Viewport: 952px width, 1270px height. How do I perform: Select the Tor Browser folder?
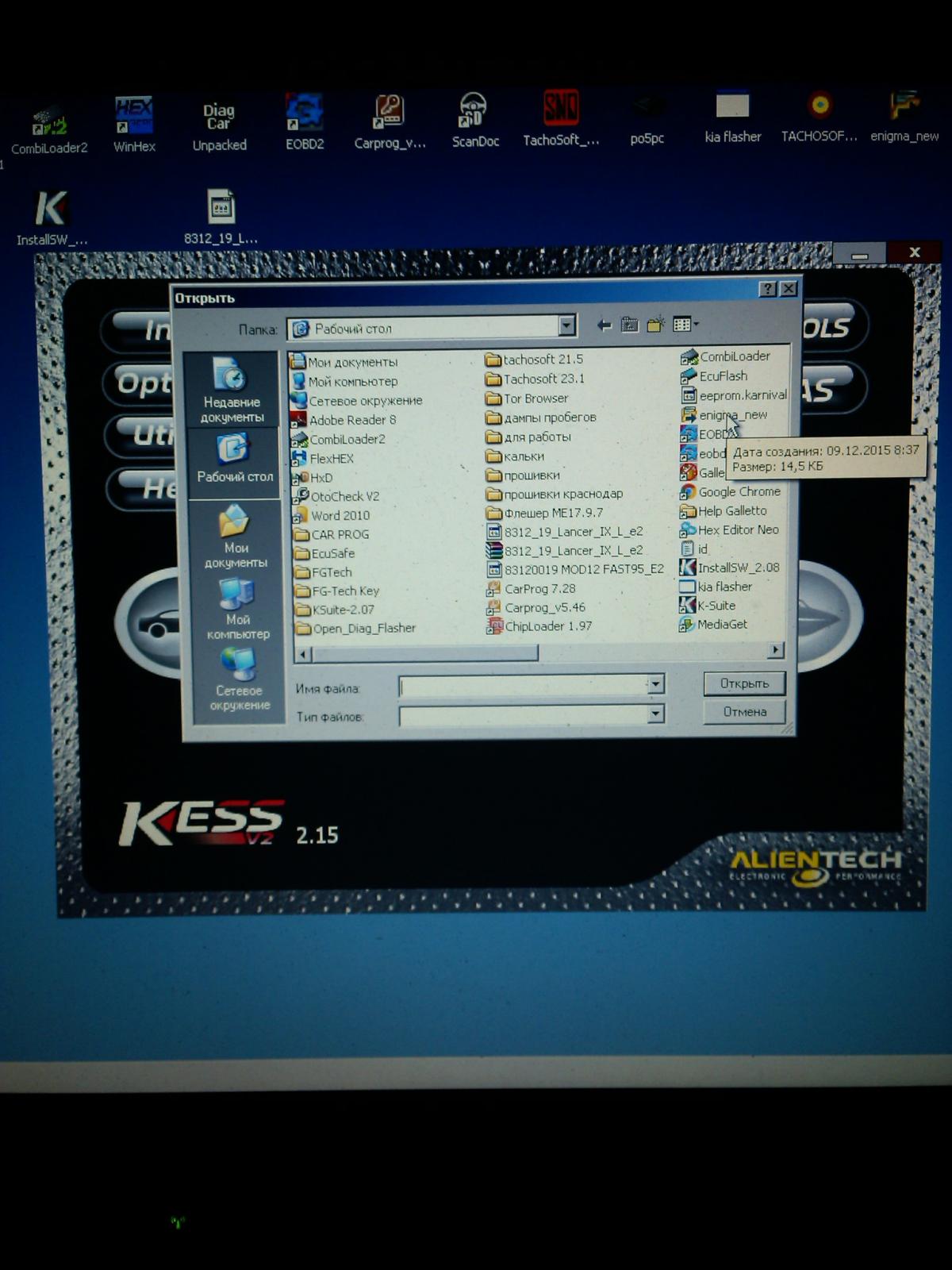pyautogui.click(x=527, y=398)
